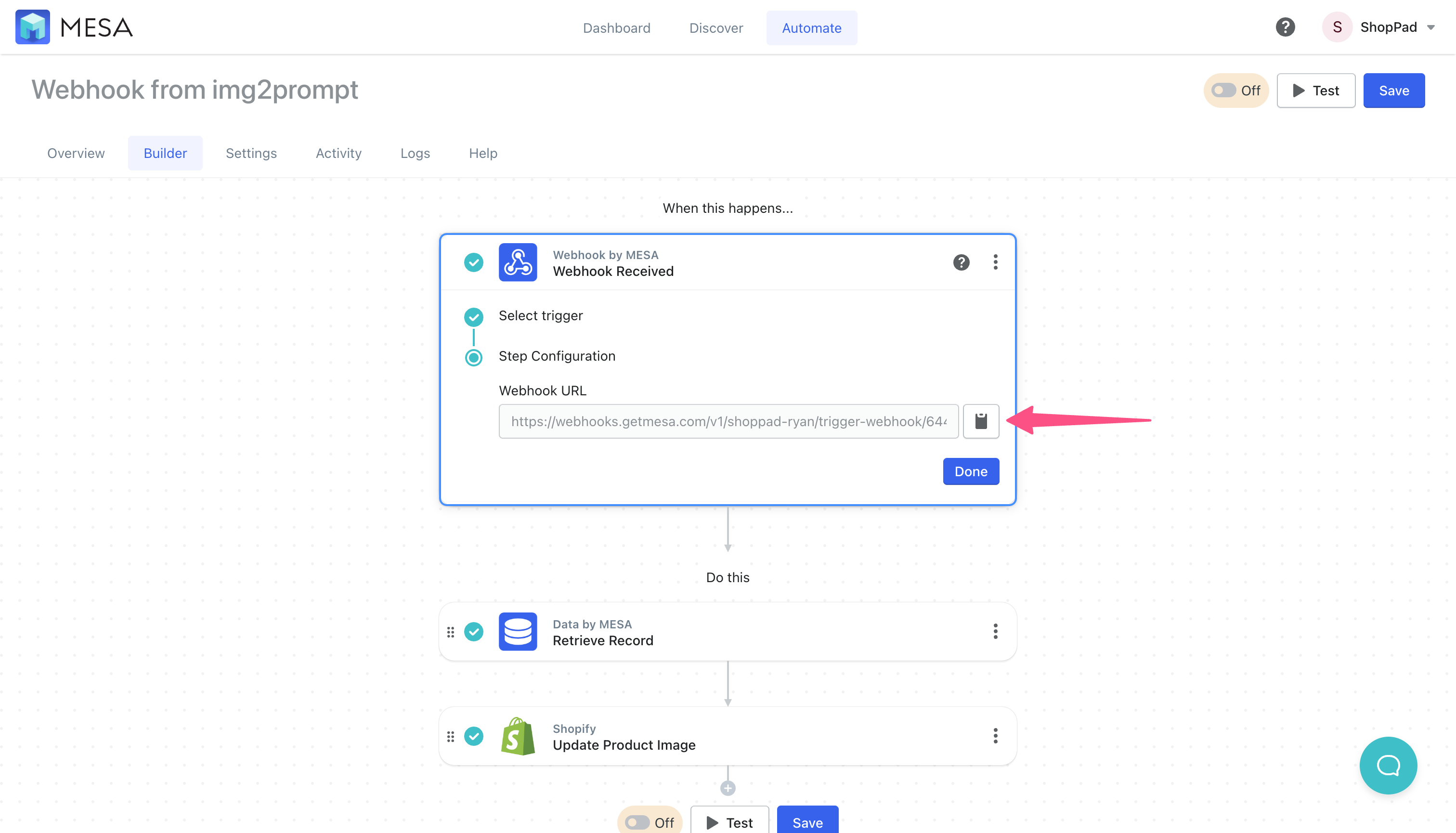Toggle the bottom workflow Off switch

(637, 822)
